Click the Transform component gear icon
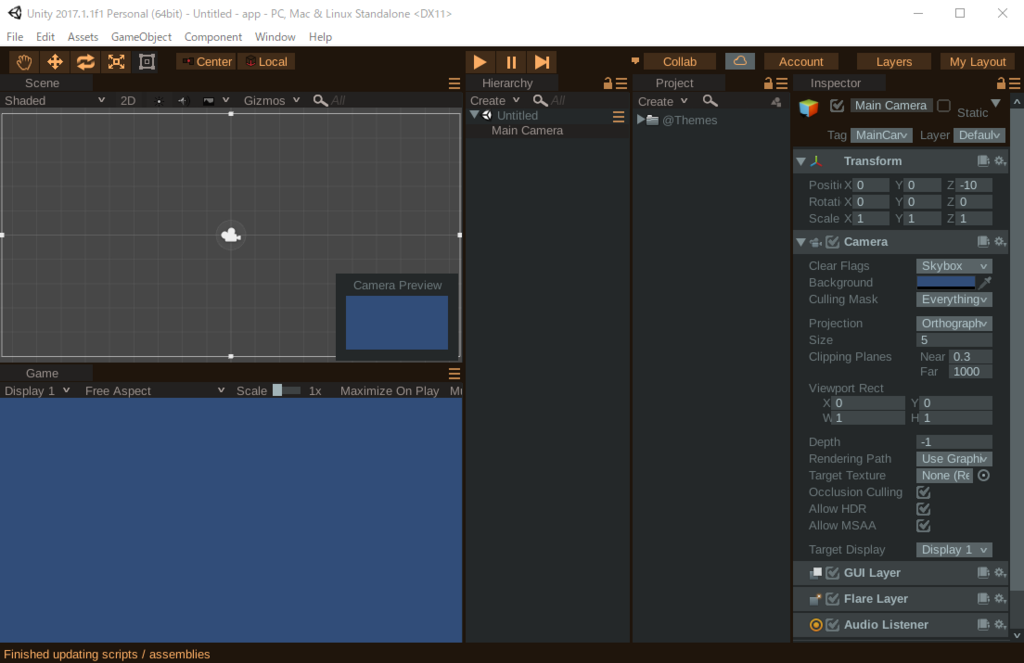 click(1000, 161)
